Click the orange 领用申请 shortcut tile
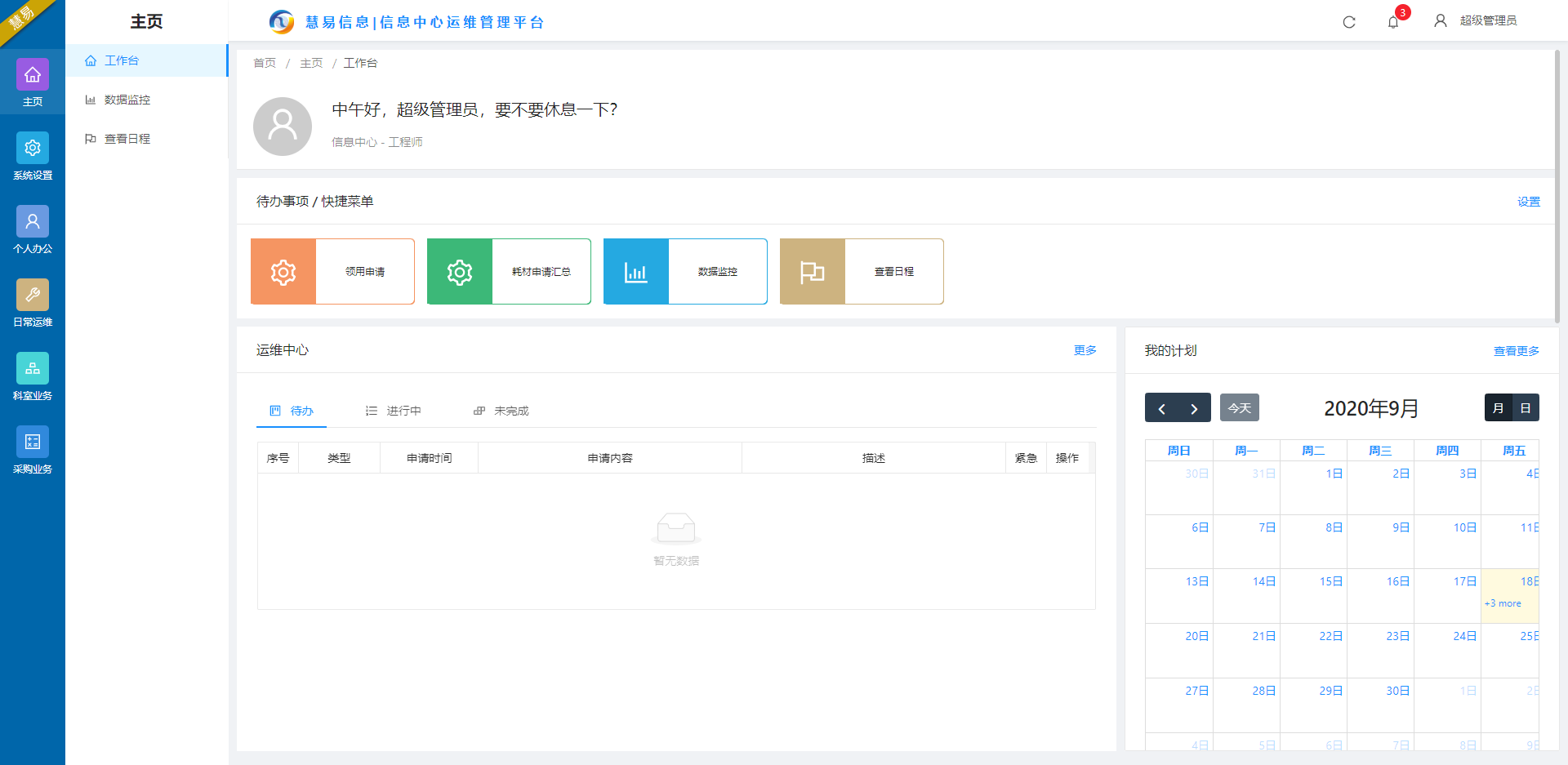Viewport: 1568px width, 765px height. [332, 272]
